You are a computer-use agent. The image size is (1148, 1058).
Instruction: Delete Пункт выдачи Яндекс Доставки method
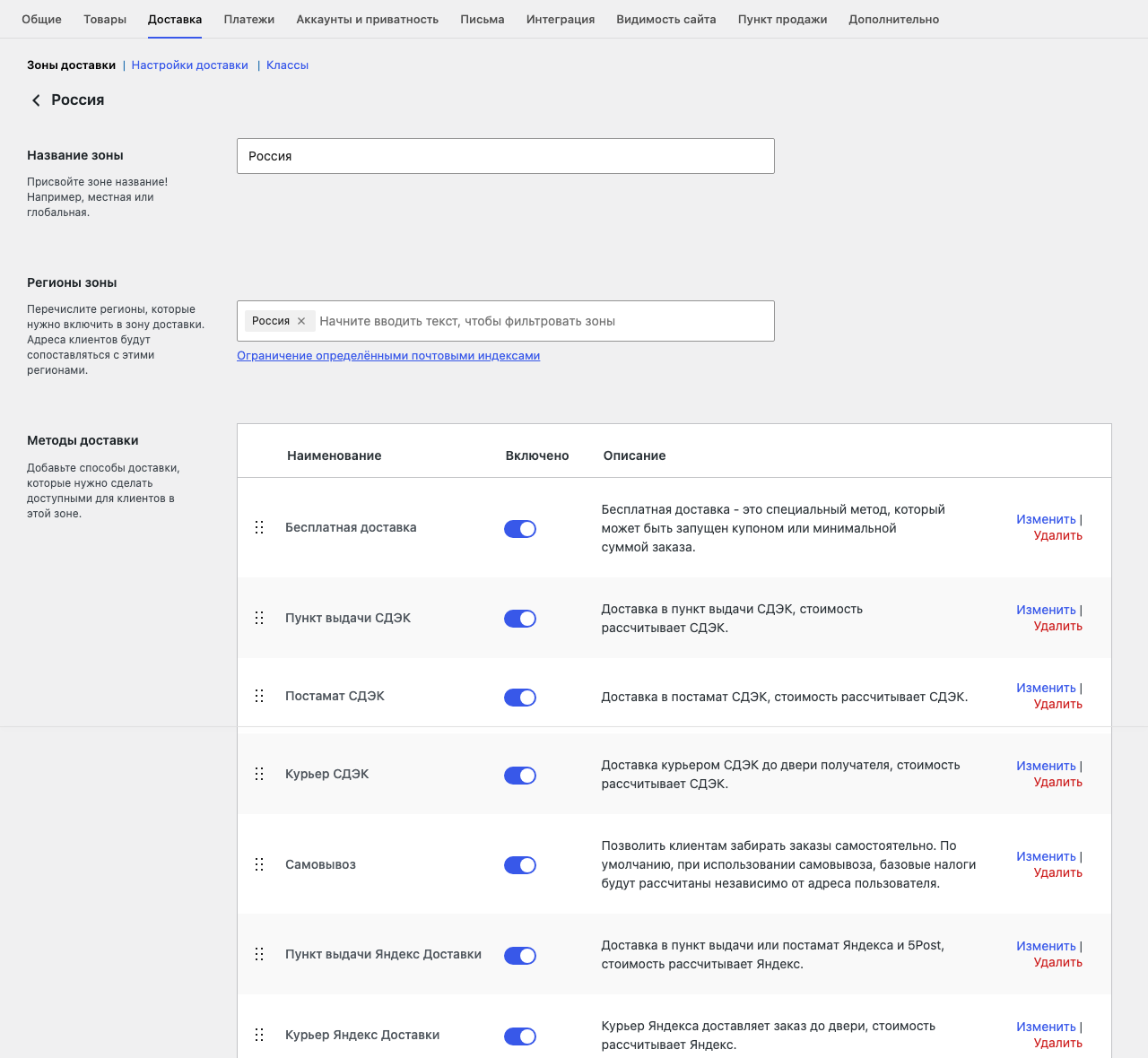(1058, 962)
